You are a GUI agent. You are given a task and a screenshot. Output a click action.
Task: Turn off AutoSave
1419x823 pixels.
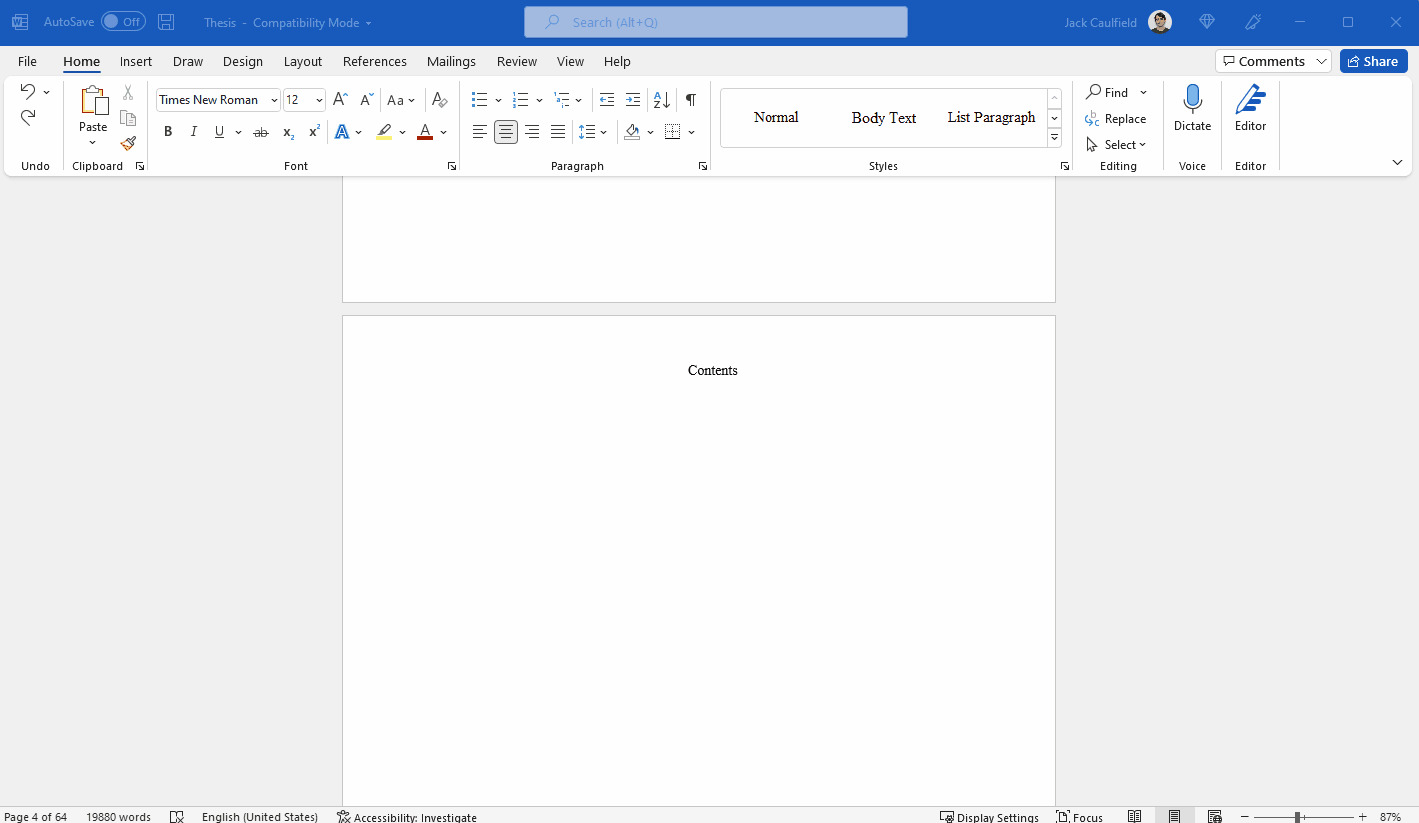[x=119, y=20]
